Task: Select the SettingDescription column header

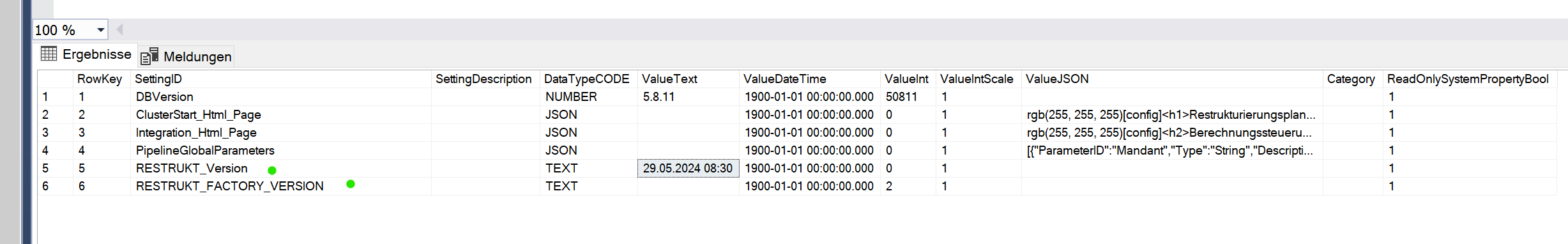Action: pos(485,79)
